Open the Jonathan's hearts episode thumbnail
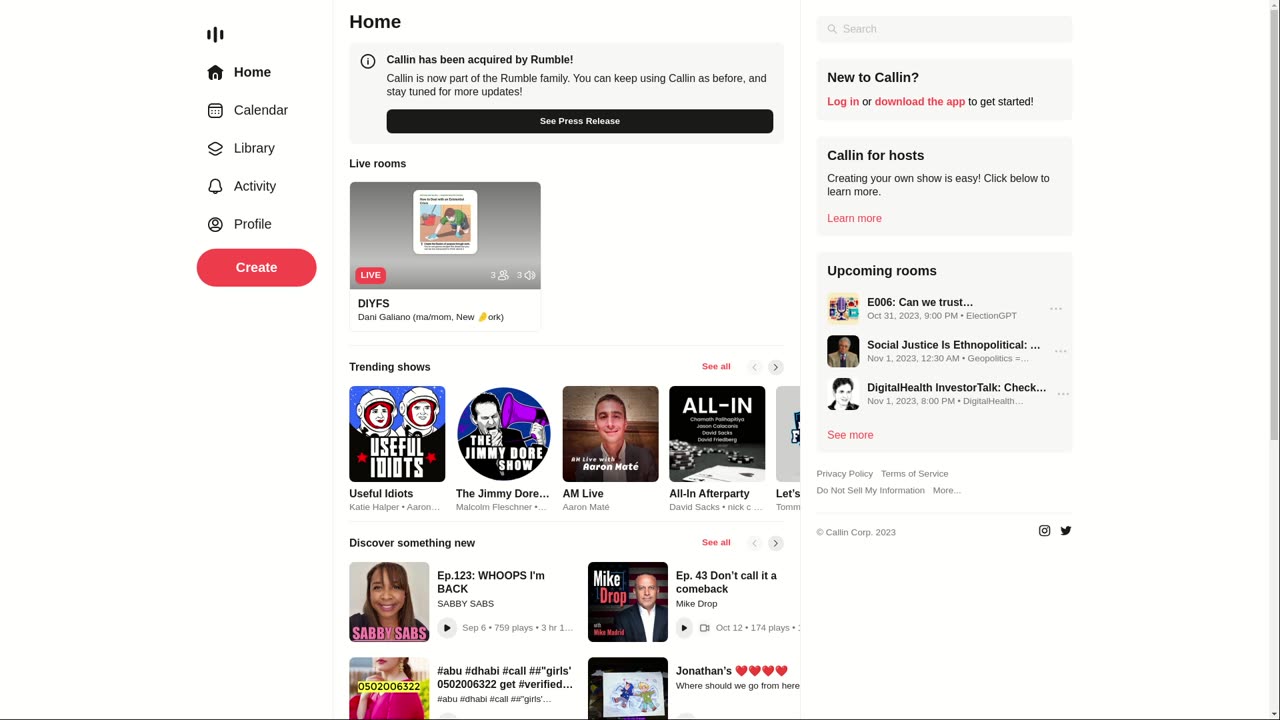The image size is (1280, 720). point(628,688)
